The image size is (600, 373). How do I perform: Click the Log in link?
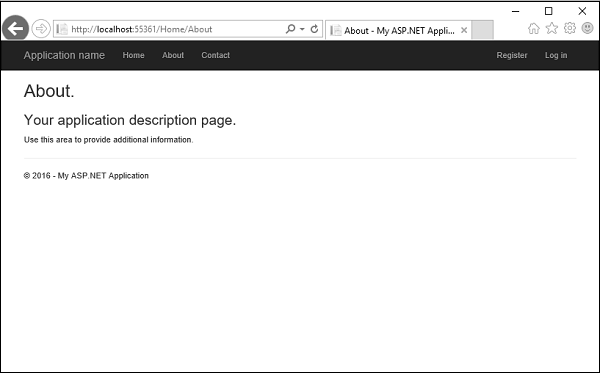tap(556, 55)
